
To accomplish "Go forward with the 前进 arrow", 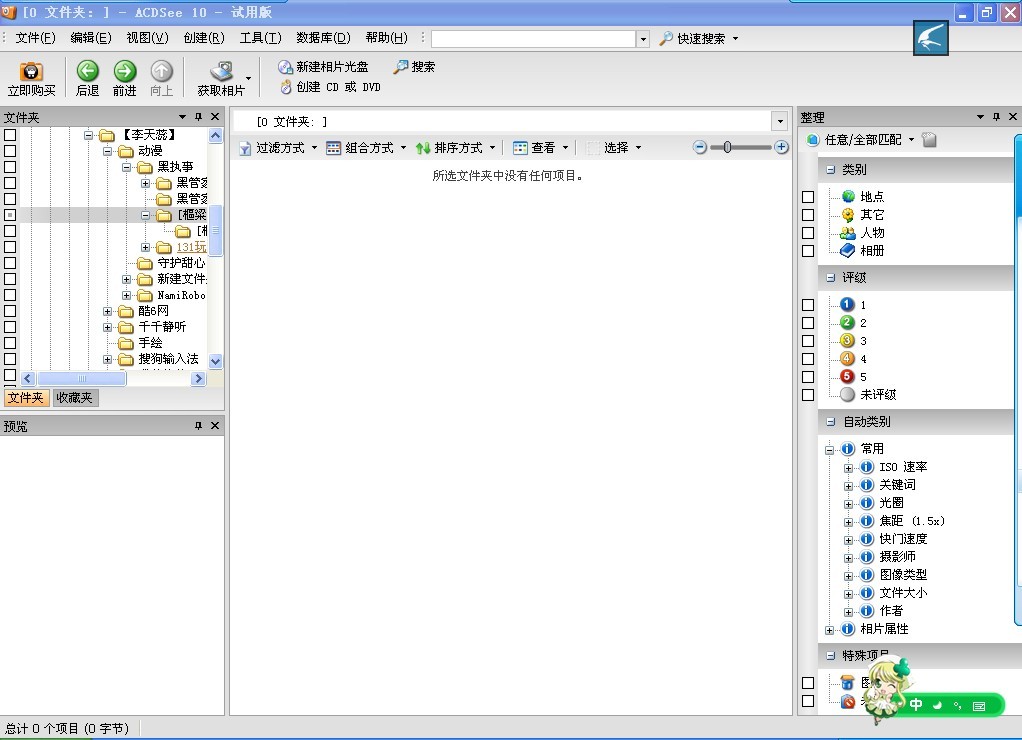I will pyautogui.click(x=124, y=70).
